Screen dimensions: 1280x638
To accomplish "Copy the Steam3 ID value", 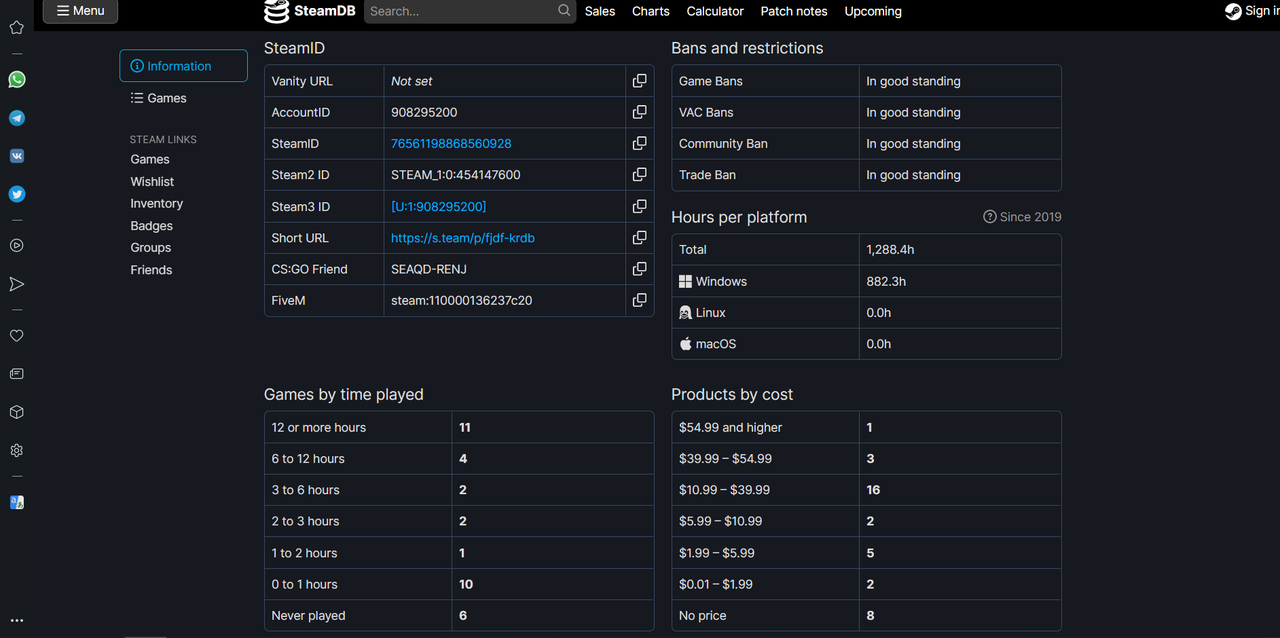I will tap(639, 206).
